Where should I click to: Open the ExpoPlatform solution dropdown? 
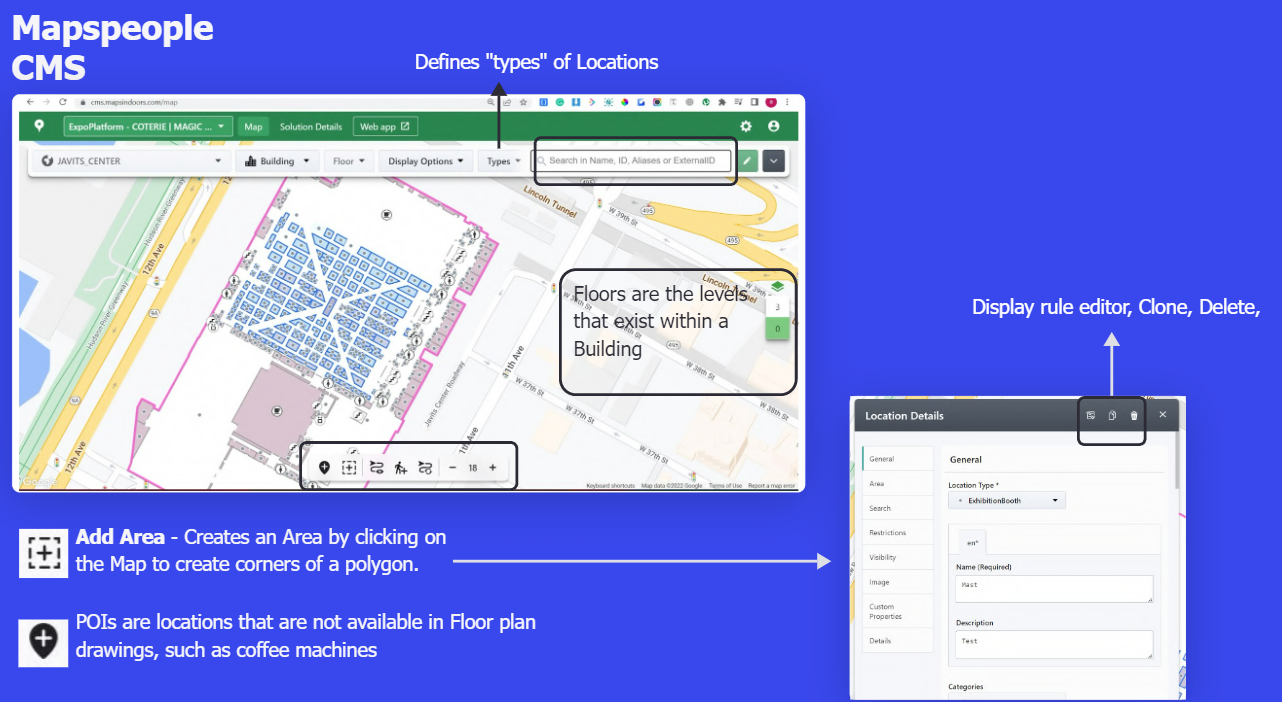point(148,127)
